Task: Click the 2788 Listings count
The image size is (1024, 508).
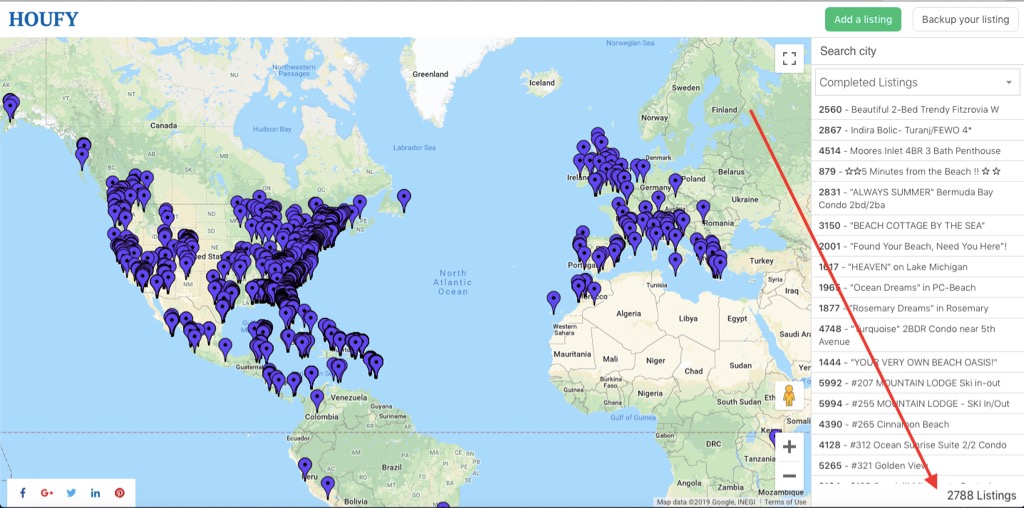Action: point(982,496)
